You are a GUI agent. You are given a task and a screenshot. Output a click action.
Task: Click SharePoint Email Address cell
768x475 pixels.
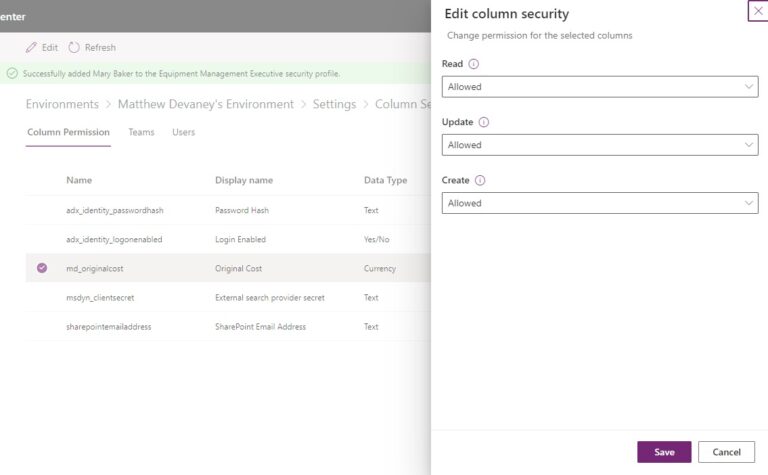tap(261, 327)
